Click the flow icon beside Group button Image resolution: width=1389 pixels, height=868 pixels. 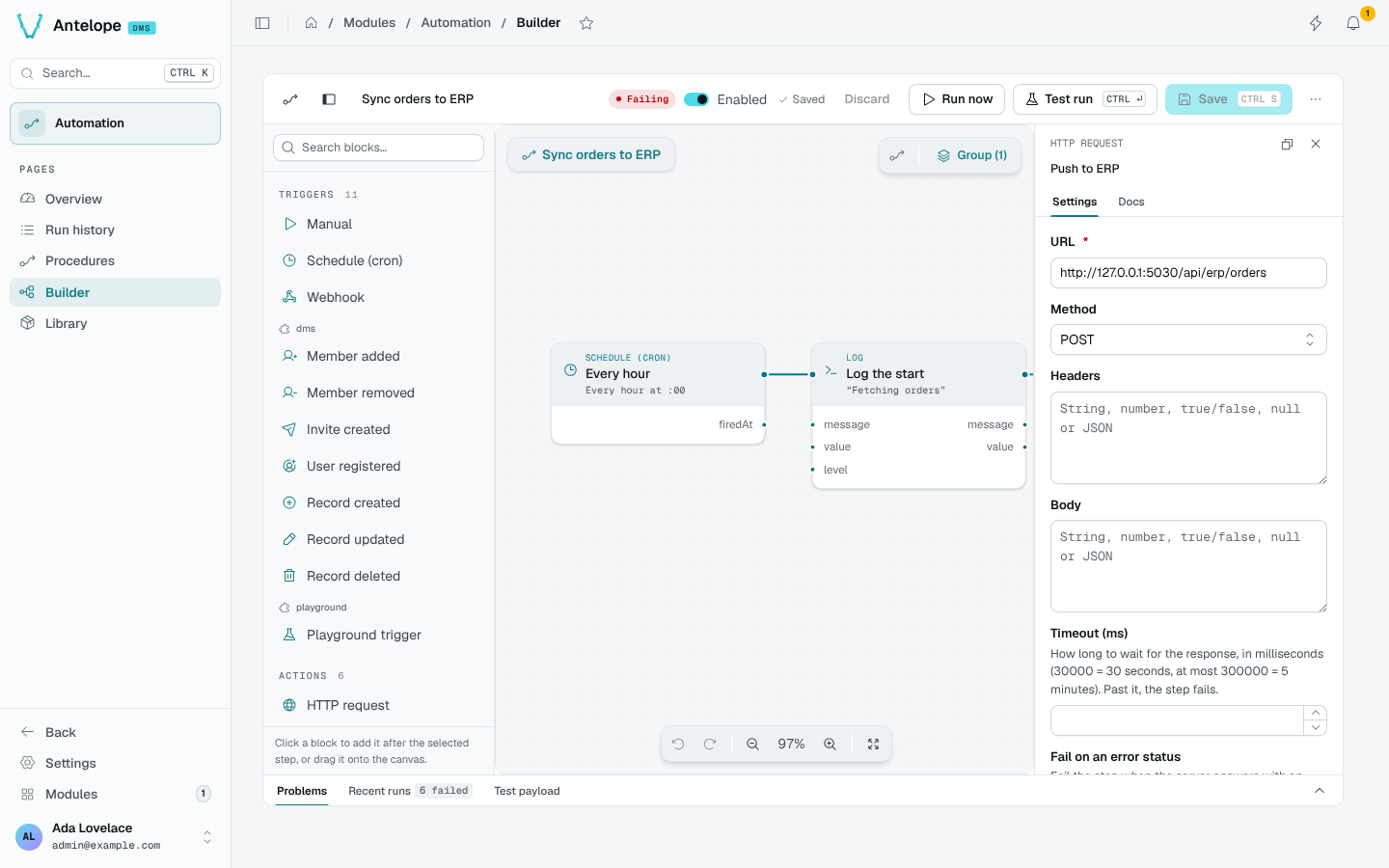tap(897, 155)
